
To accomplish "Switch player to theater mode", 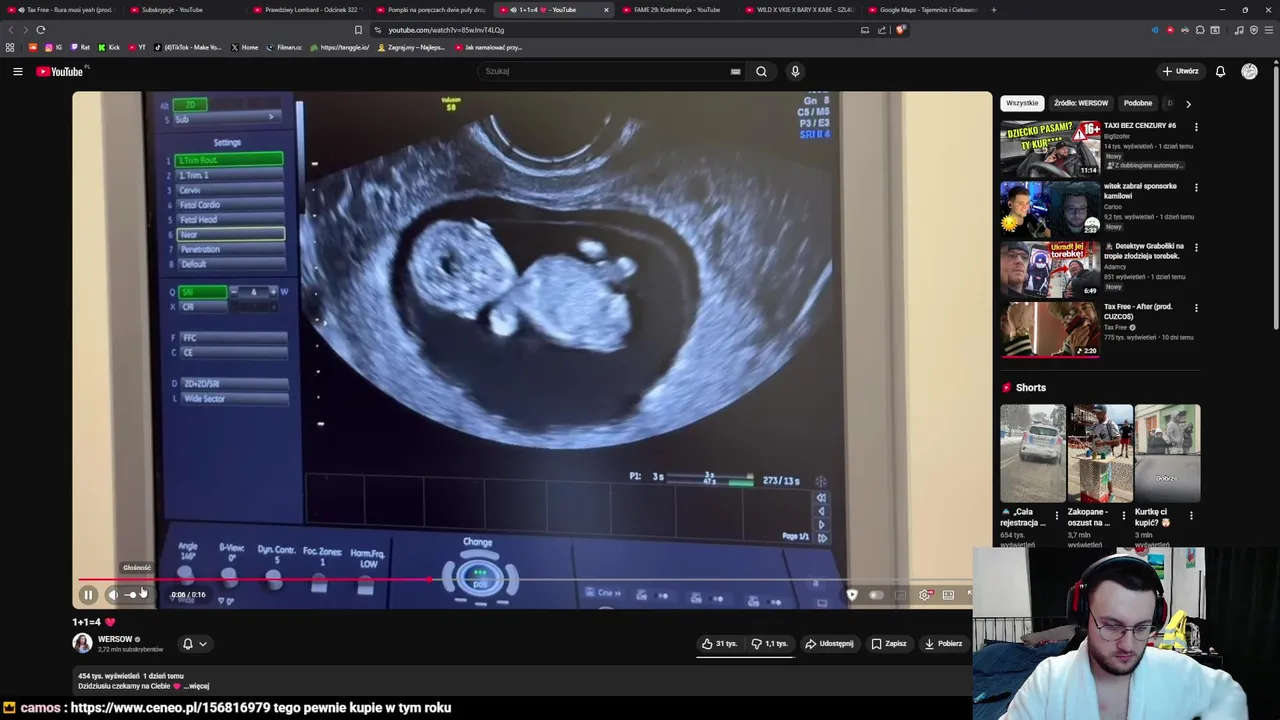I will (948, 595).
